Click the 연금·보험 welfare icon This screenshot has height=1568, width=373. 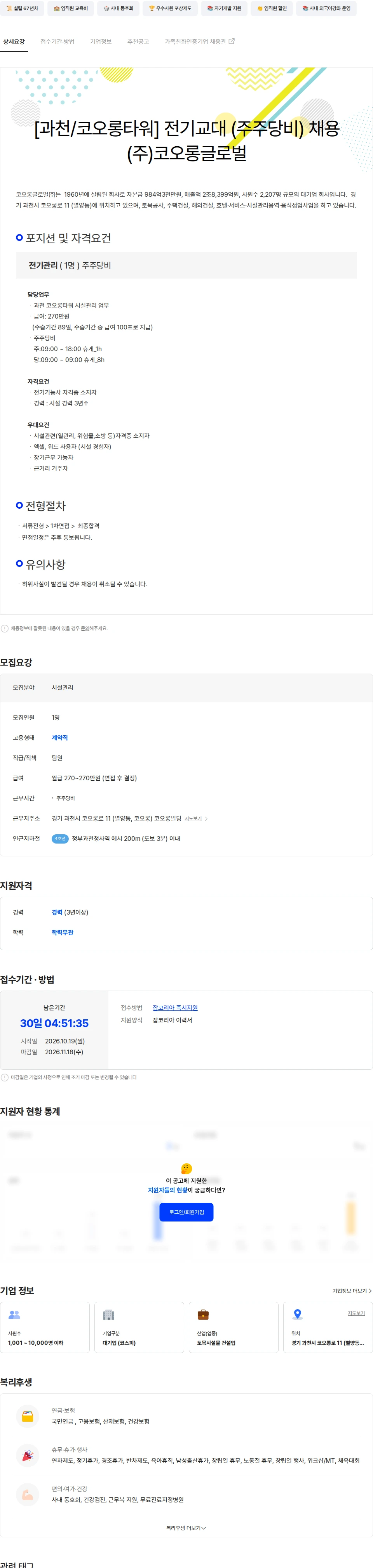click(28, 1416)
